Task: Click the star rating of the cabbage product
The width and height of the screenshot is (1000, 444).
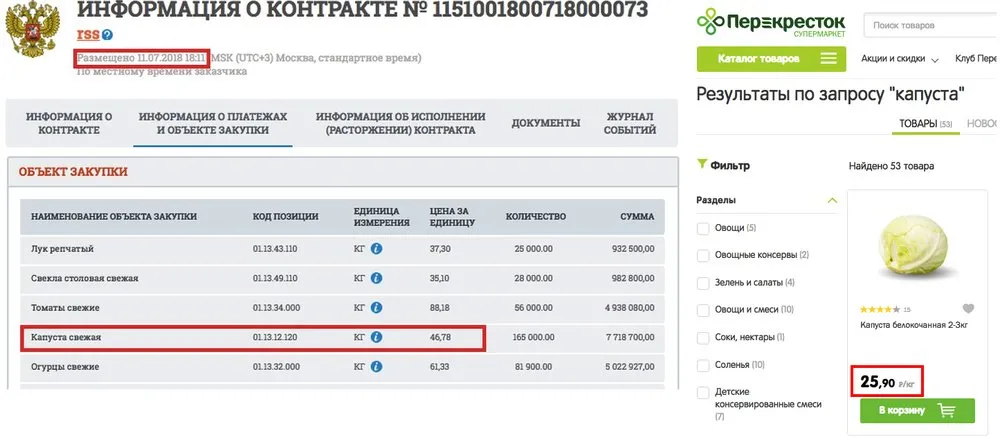Action: [x=879, y=309]
